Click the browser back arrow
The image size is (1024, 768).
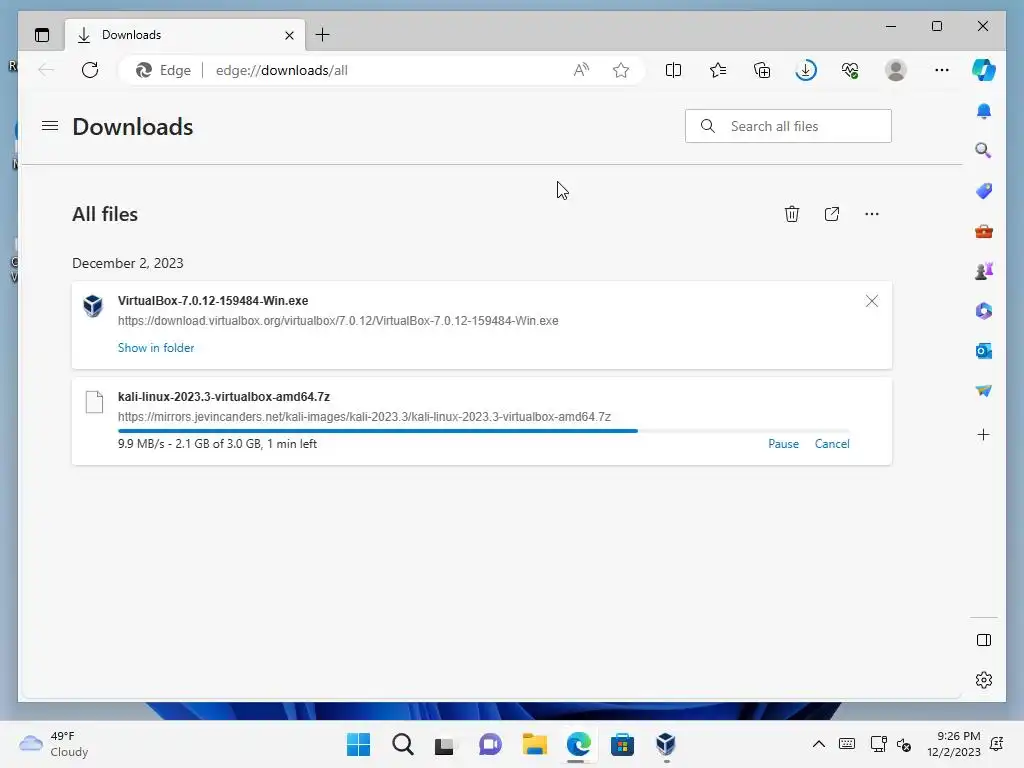(46, 70)
